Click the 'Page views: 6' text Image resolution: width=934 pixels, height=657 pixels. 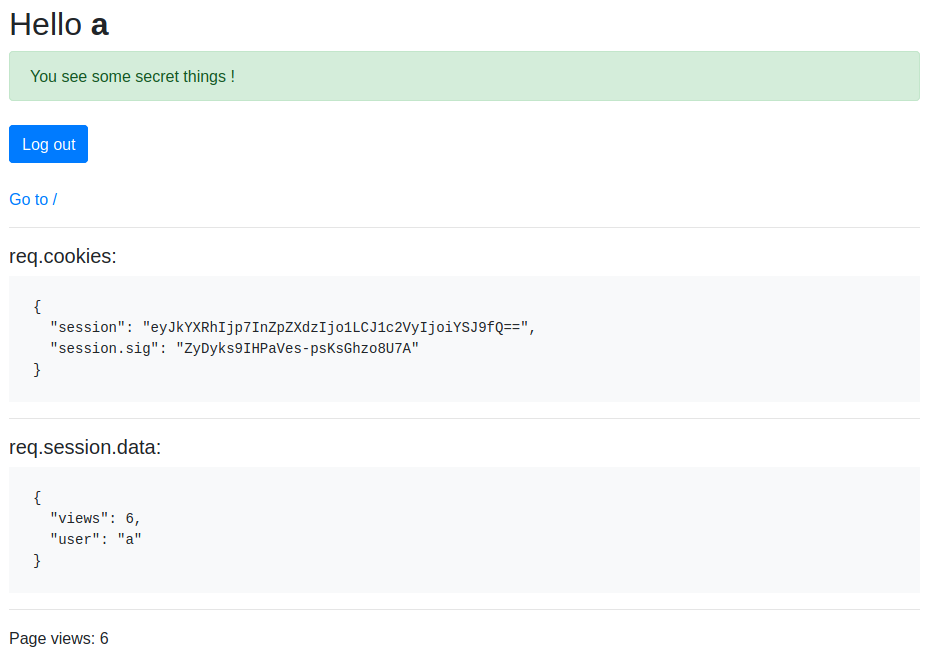pos(59,639)
